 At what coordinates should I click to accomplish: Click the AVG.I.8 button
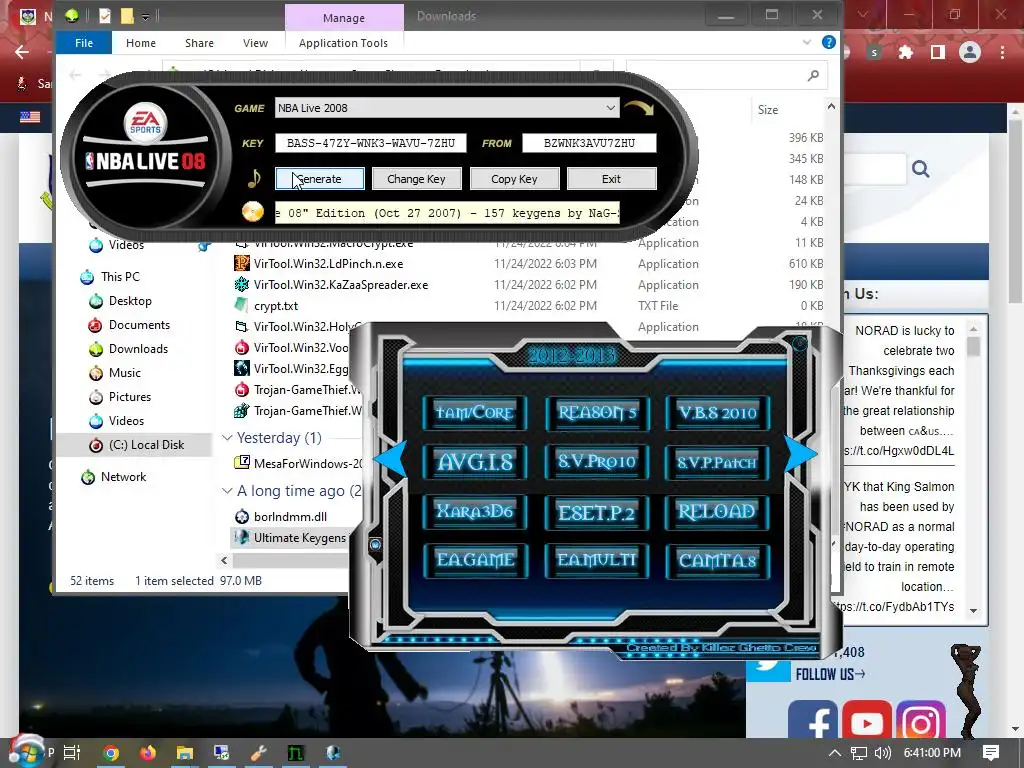click(475, 462)
